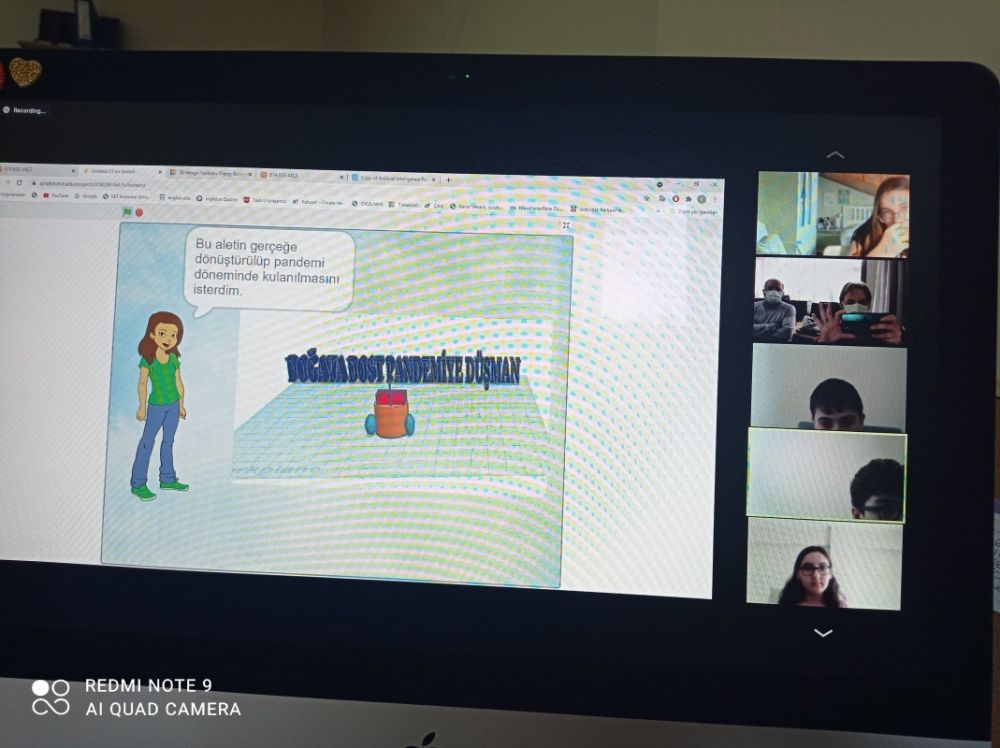Open the Opera-style red extension icon
The height and width of the screenshot is (748, 1000).
pyautogui.click(x=676, y=198)
